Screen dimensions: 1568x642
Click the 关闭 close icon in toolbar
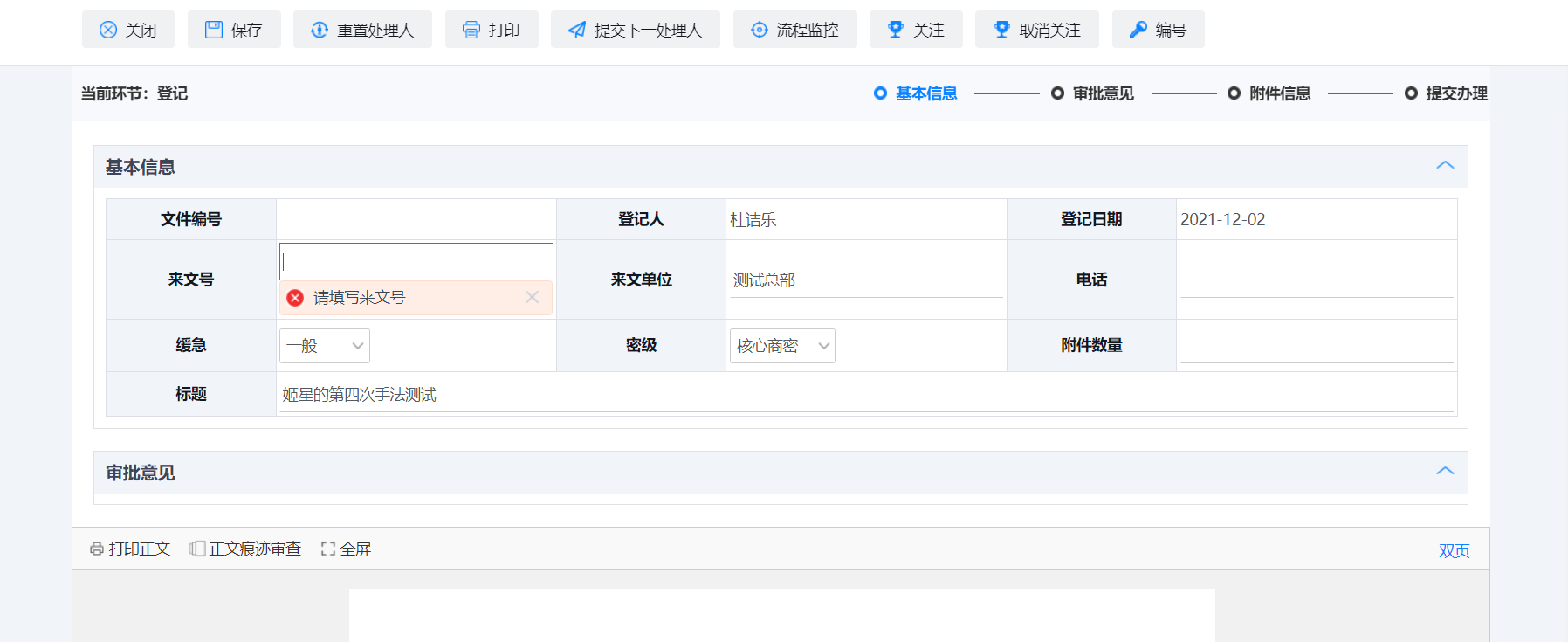108,30
